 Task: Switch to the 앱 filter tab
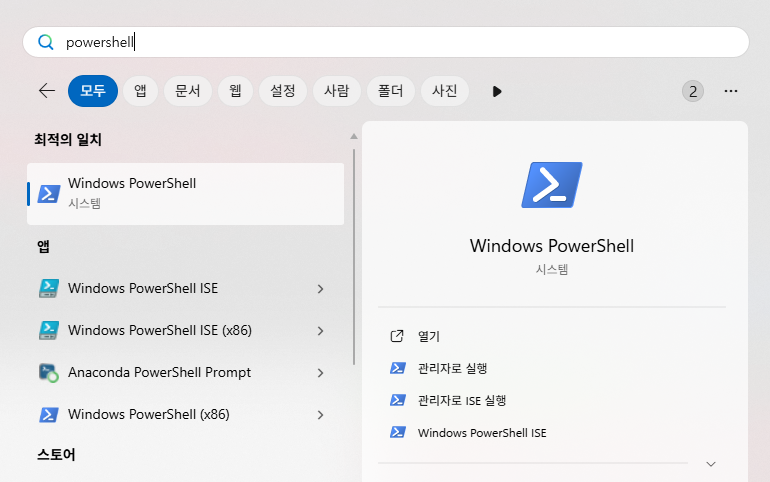140,91
